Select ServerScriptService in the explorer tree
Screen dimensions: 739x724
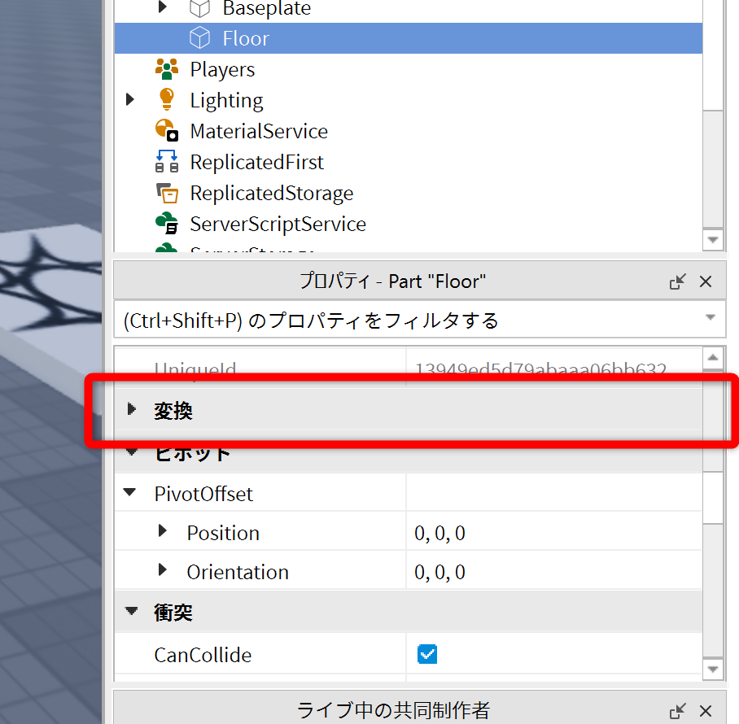pyautogui.click(x=277, y=224)
